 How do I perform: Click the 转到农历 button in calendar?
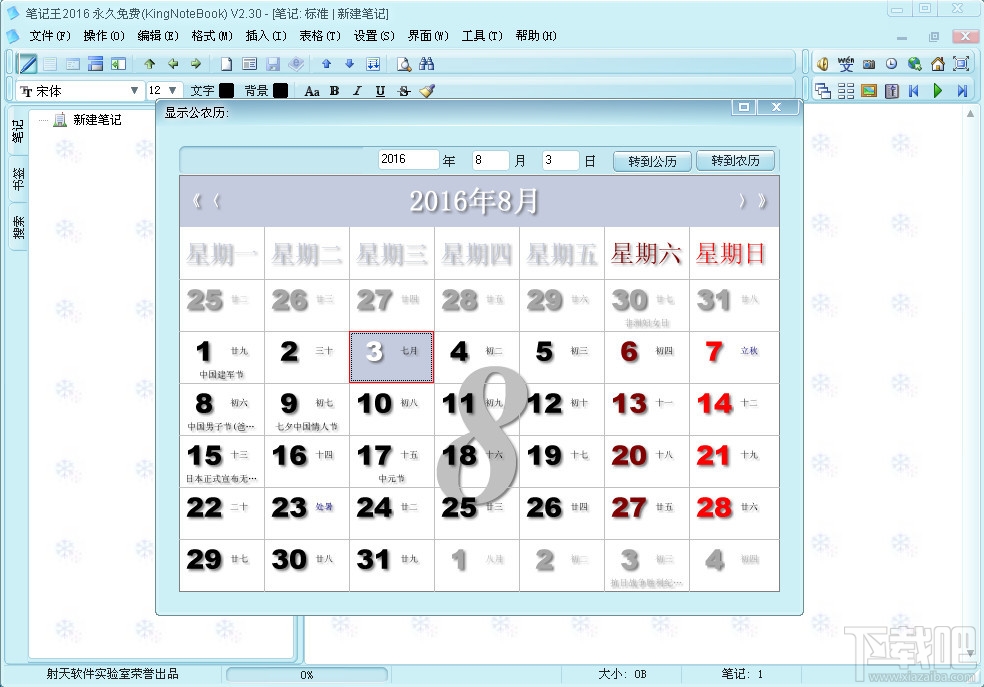(x=737, y=159)
